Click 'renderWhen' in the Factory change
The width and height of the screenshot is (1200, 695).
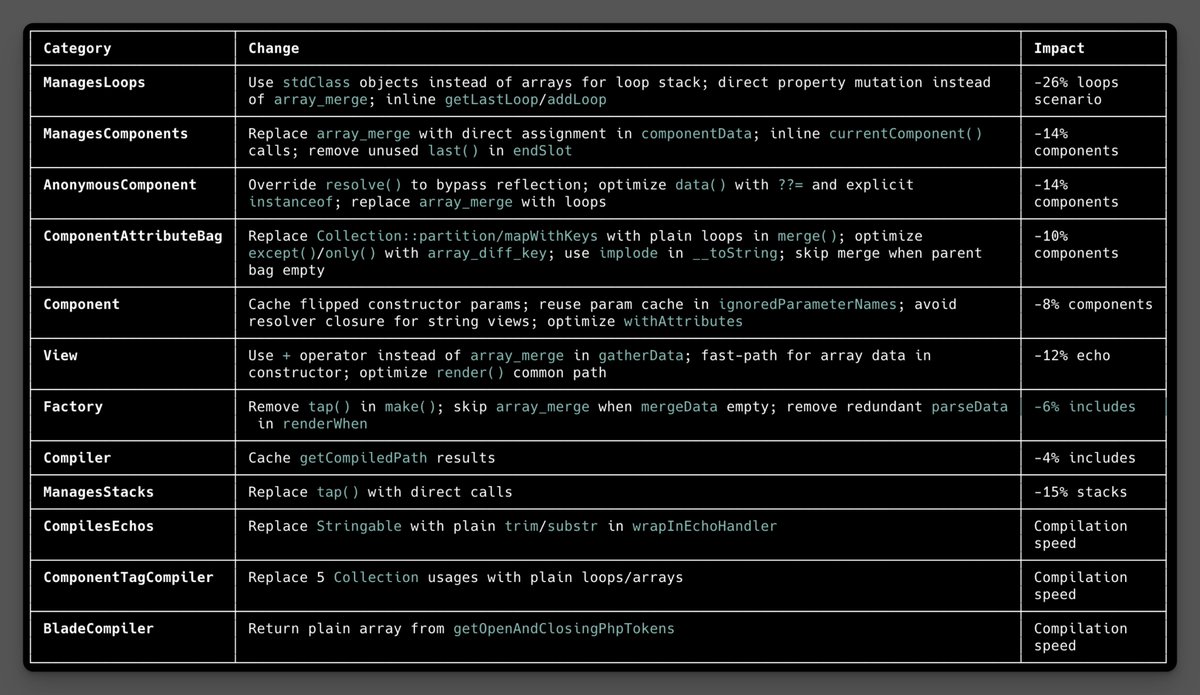click(325, 424)
